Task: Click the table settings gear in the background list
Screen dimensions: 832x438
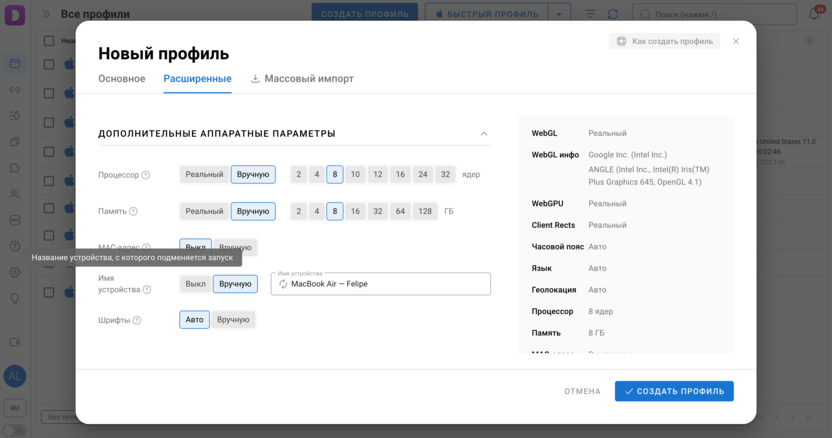Action: pyautogui.click(x=809, y=40)
